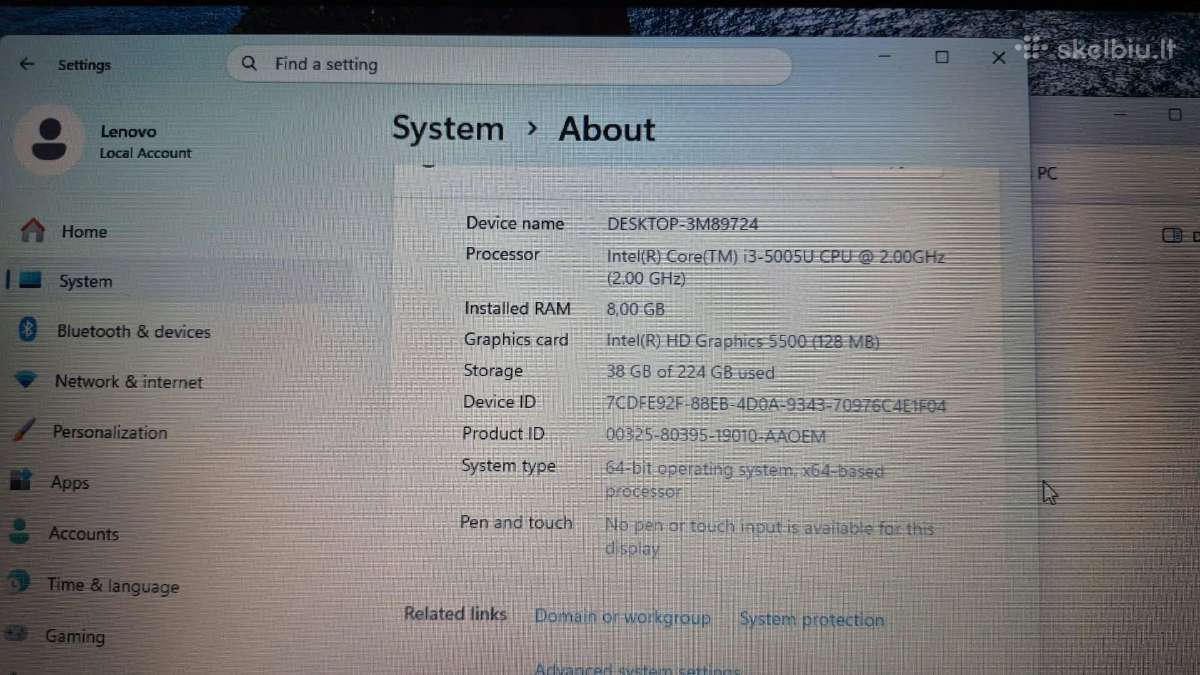Click the System monitor icon
1200x675 pixels.
(x=30, y=281)
